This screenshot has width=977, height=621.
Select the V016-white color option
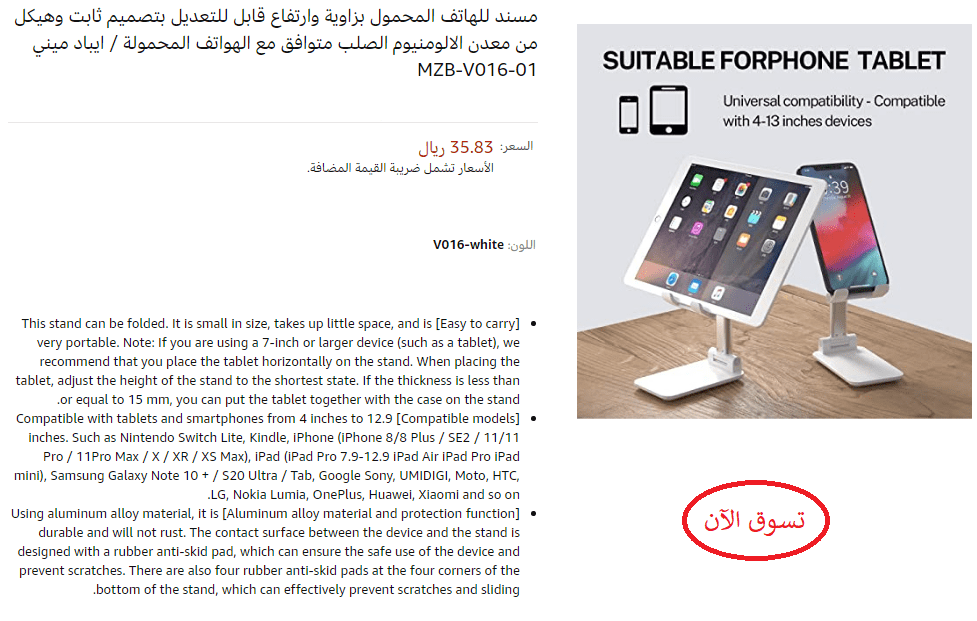click(469, 245)
